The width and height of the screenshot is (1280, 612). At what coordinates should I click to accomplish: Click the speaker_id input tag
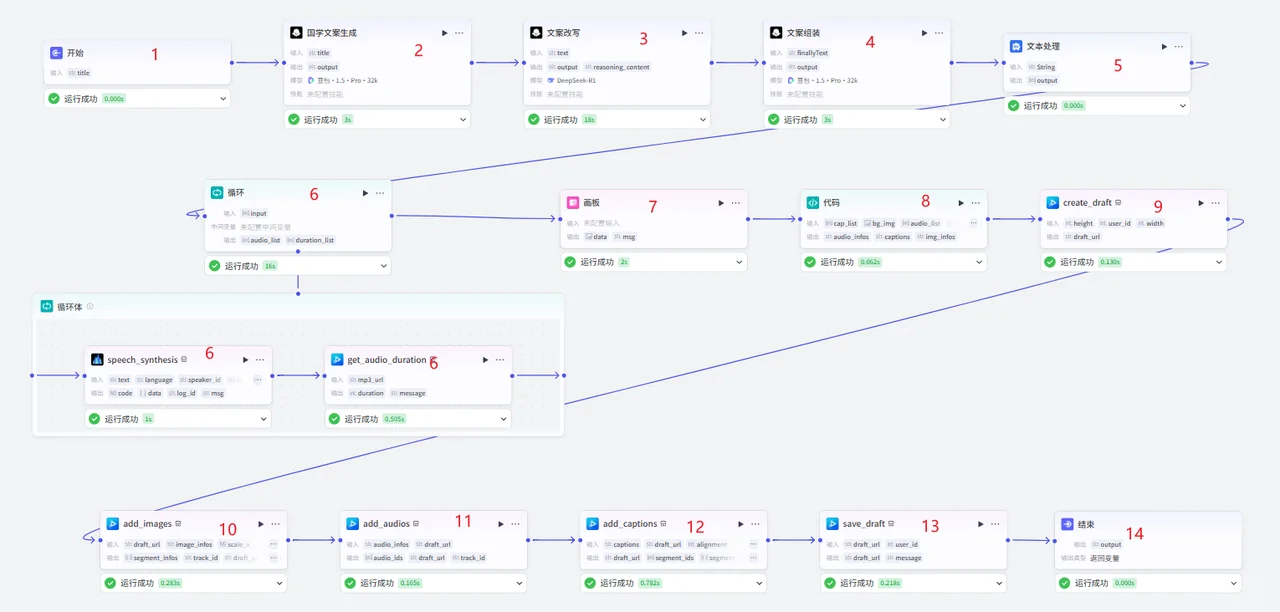200,380
